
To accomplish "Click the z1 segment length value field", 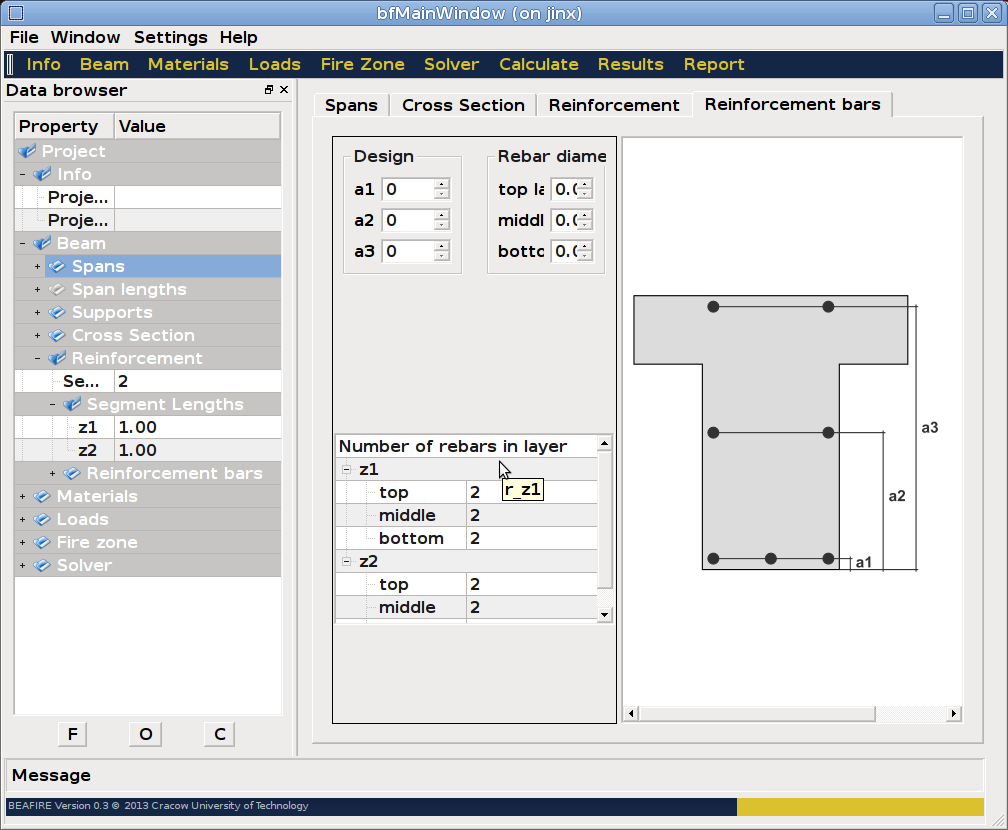I will pyautogui.click(x=197, y=428).
